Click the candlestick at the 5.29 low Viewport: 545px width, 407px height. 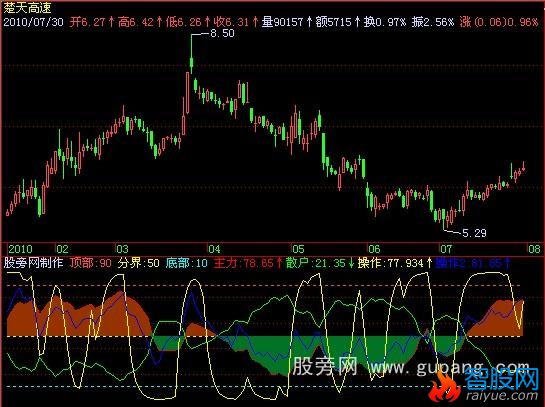(x=443, y=219)
